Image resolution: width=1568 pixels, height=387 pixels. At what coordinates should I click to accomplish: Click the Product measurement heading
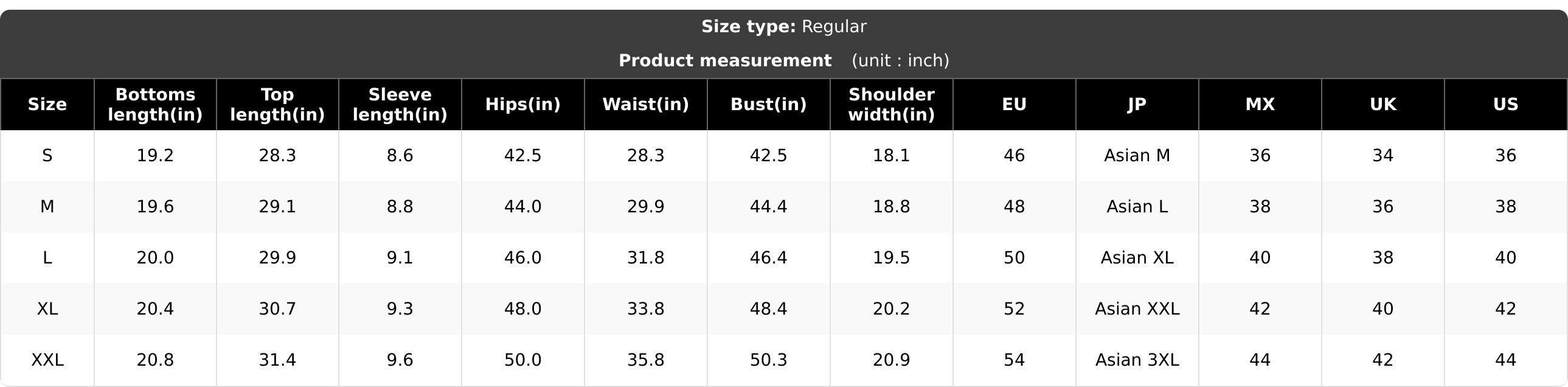725,61
